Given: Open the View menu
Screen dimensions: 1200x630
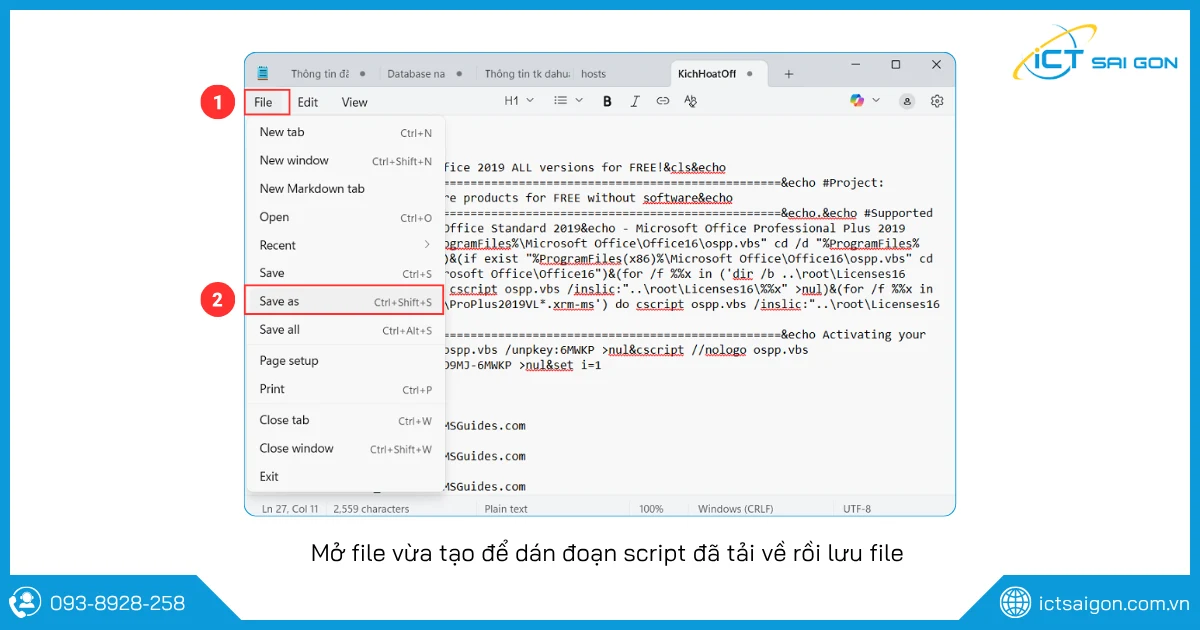Looking at the screenshot, I should 354,102.
